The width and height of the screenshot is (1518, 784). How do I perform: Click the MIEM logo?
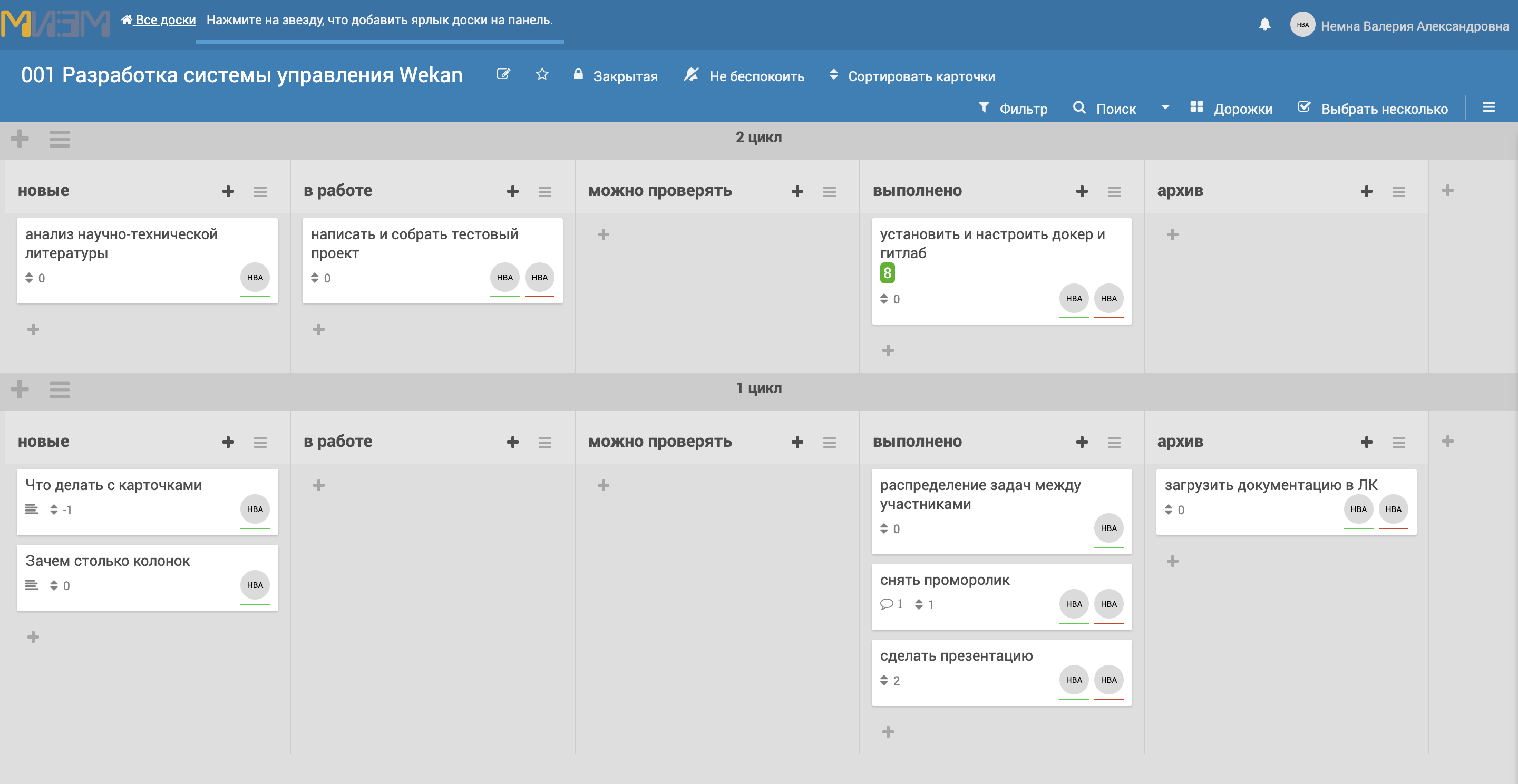tap(55, 24)
